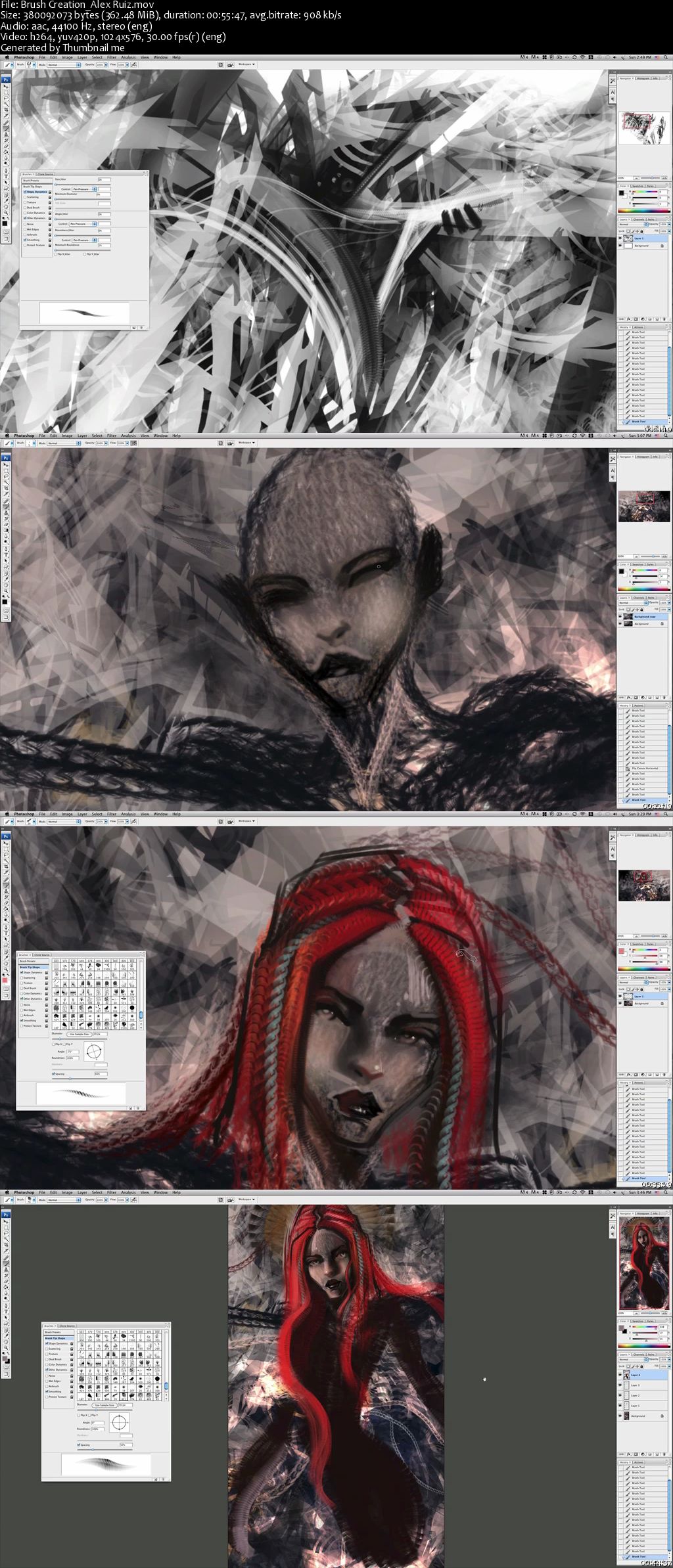Open Window menu in the 3:29 PM frame
This screenshot has height=1568, width=673.
click(x=160, y=814)
